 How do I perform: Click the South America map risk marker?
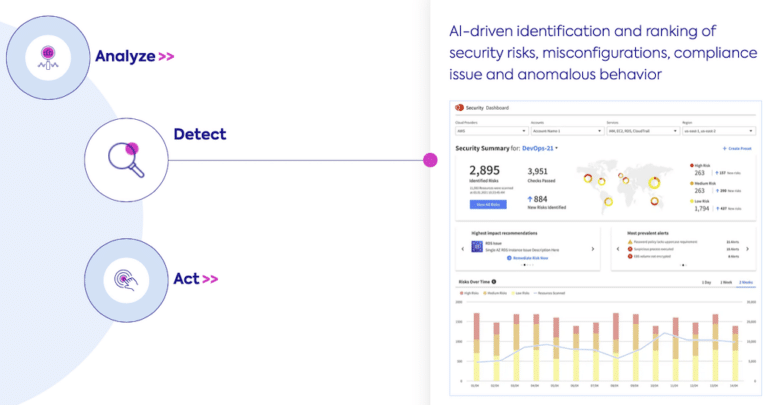608,201
